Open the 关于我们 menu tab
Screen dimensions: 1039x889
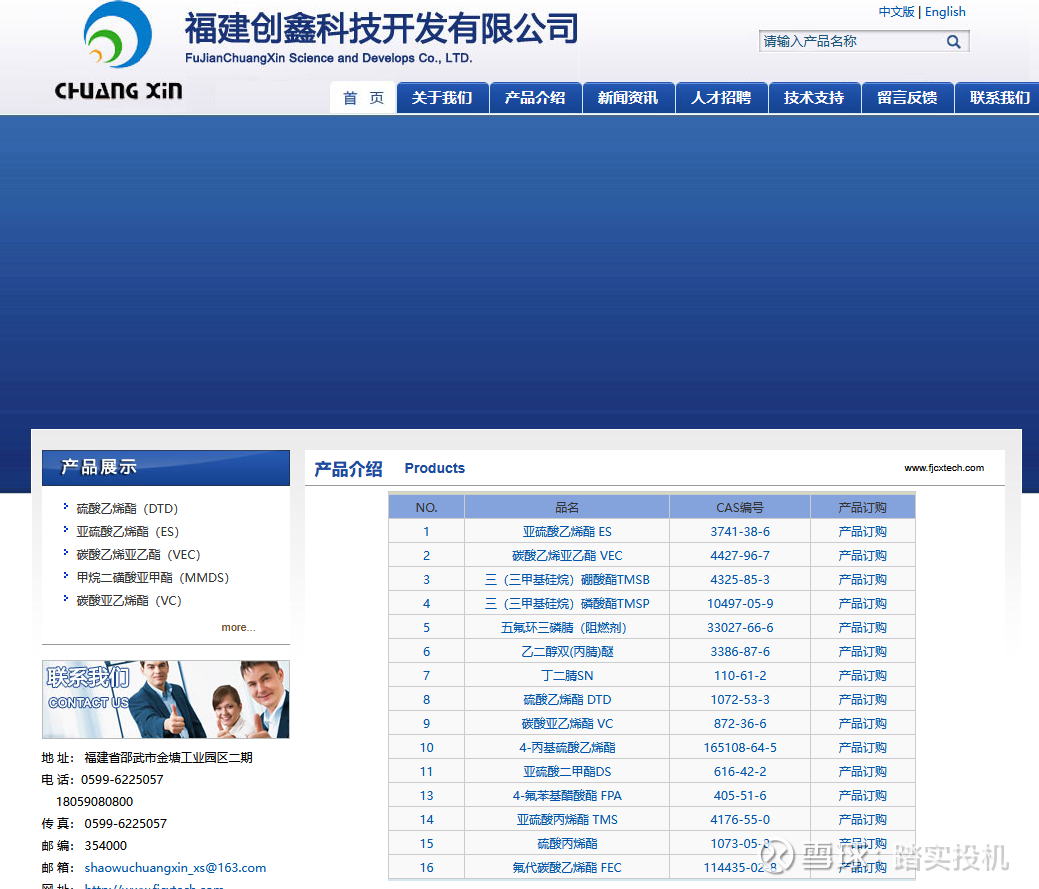[x=442, y=98]
